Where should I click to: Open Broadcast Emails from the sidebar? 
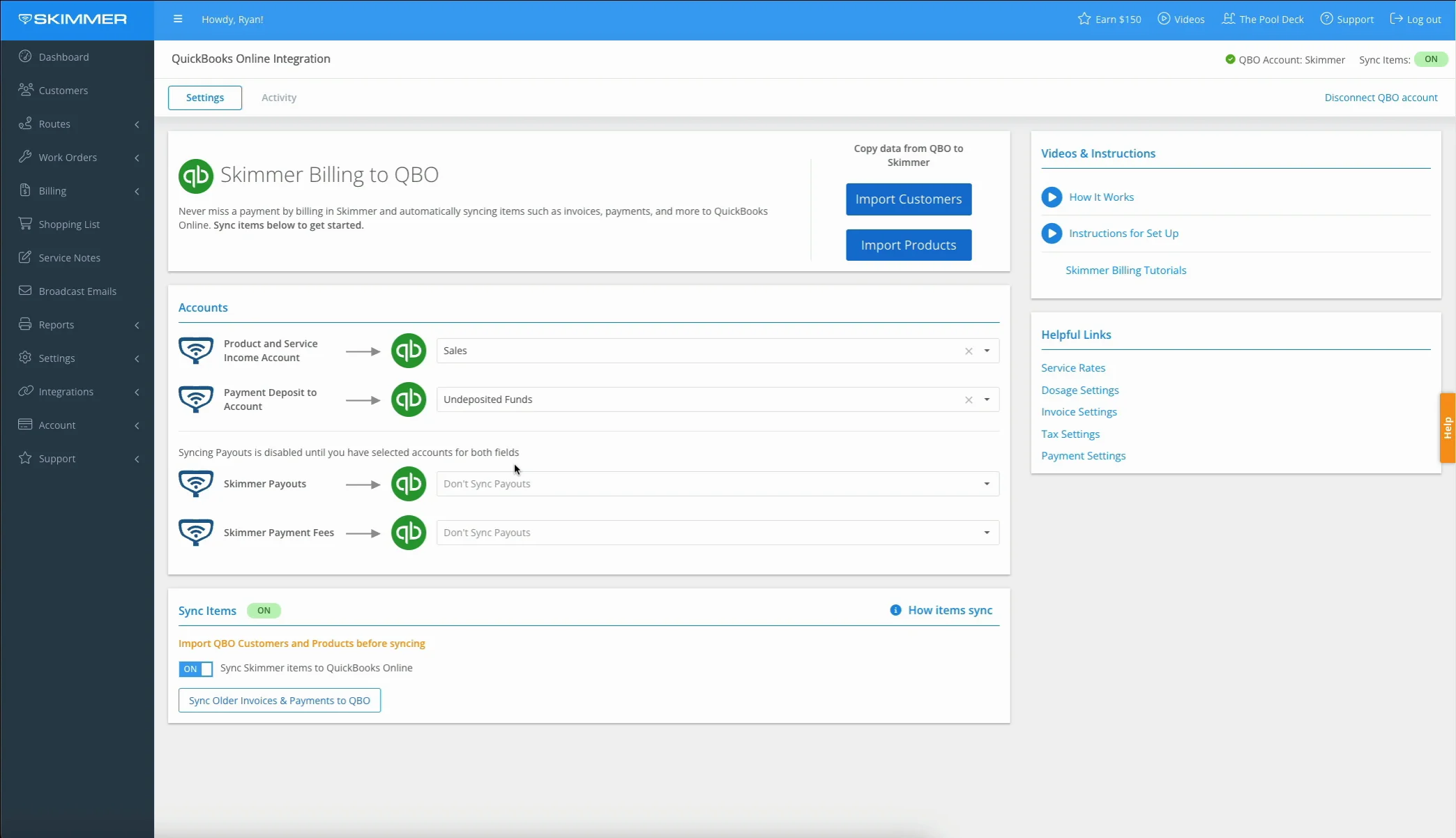pyautogui.click(x=77, y=291)
